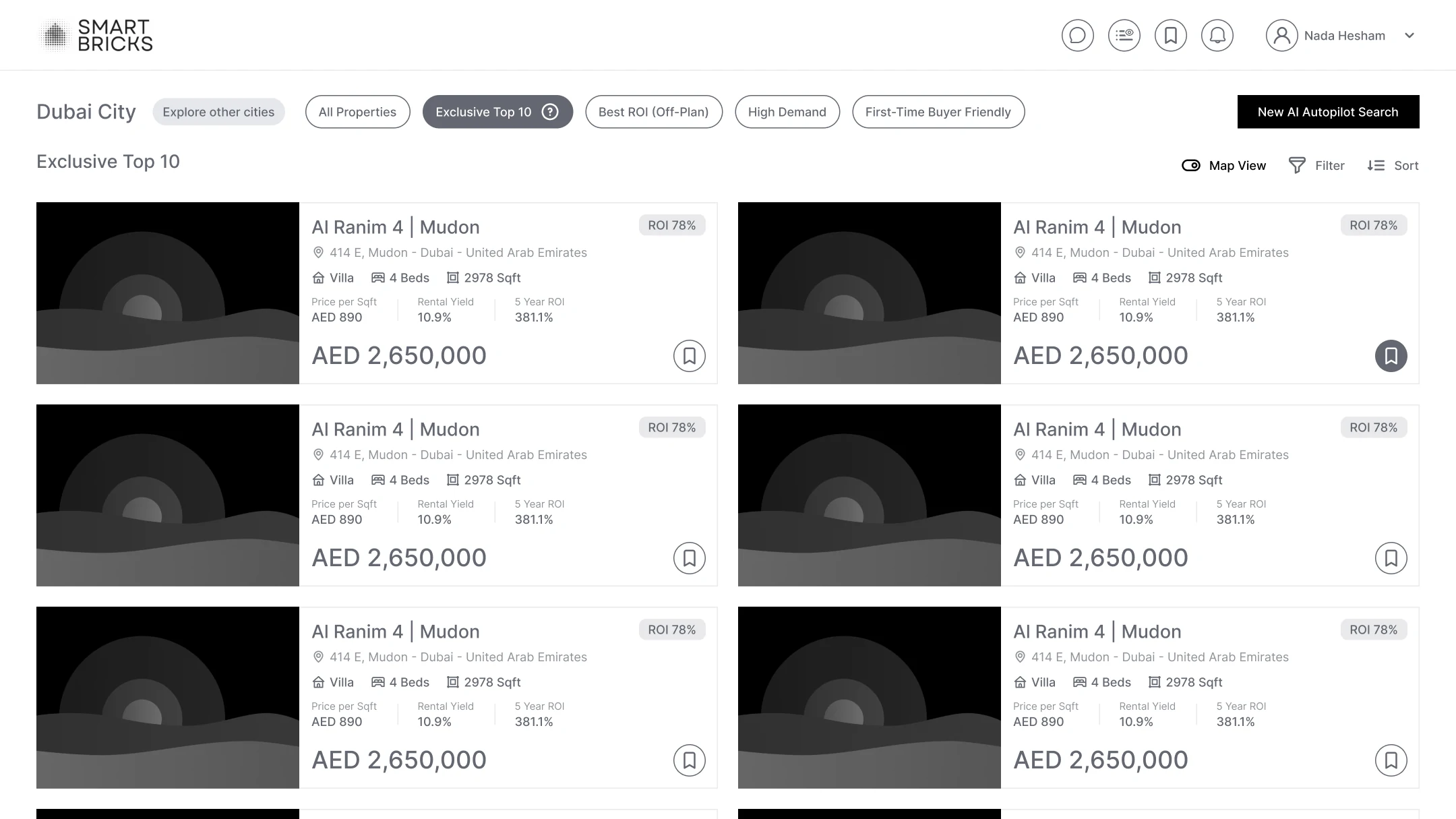This screenshot has width=1456, height=819.
Task: Bookmark the middle-right Al Ranim 4 card
Action: [x=1391, y=558]
